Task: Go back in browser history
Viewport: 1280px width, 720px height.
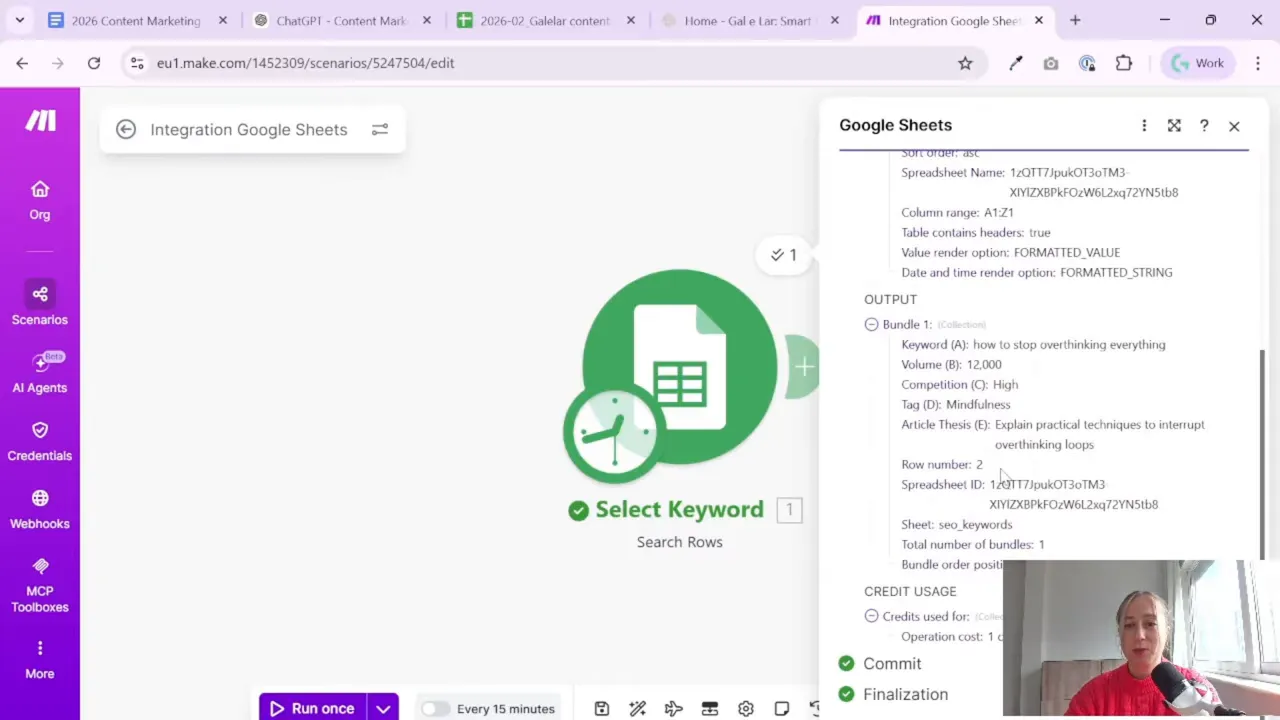Action: pos(22,63)
